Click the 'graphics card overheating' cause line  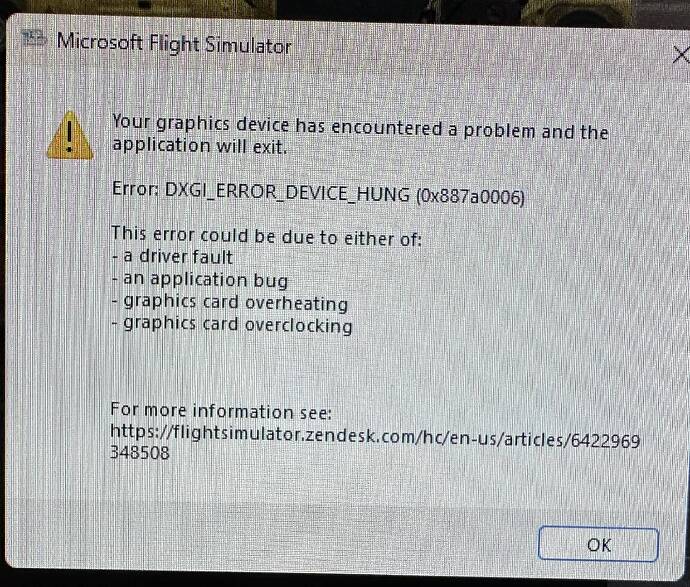(x=230, y=302)
